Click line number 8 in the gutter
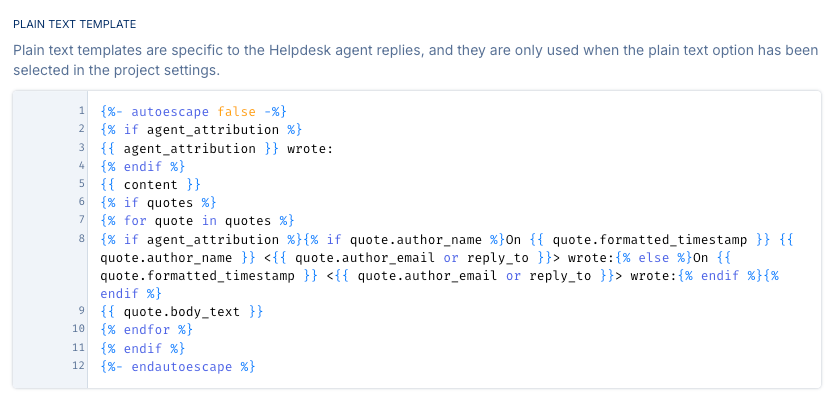Viewport: 832px width, 415px height. 80,239
